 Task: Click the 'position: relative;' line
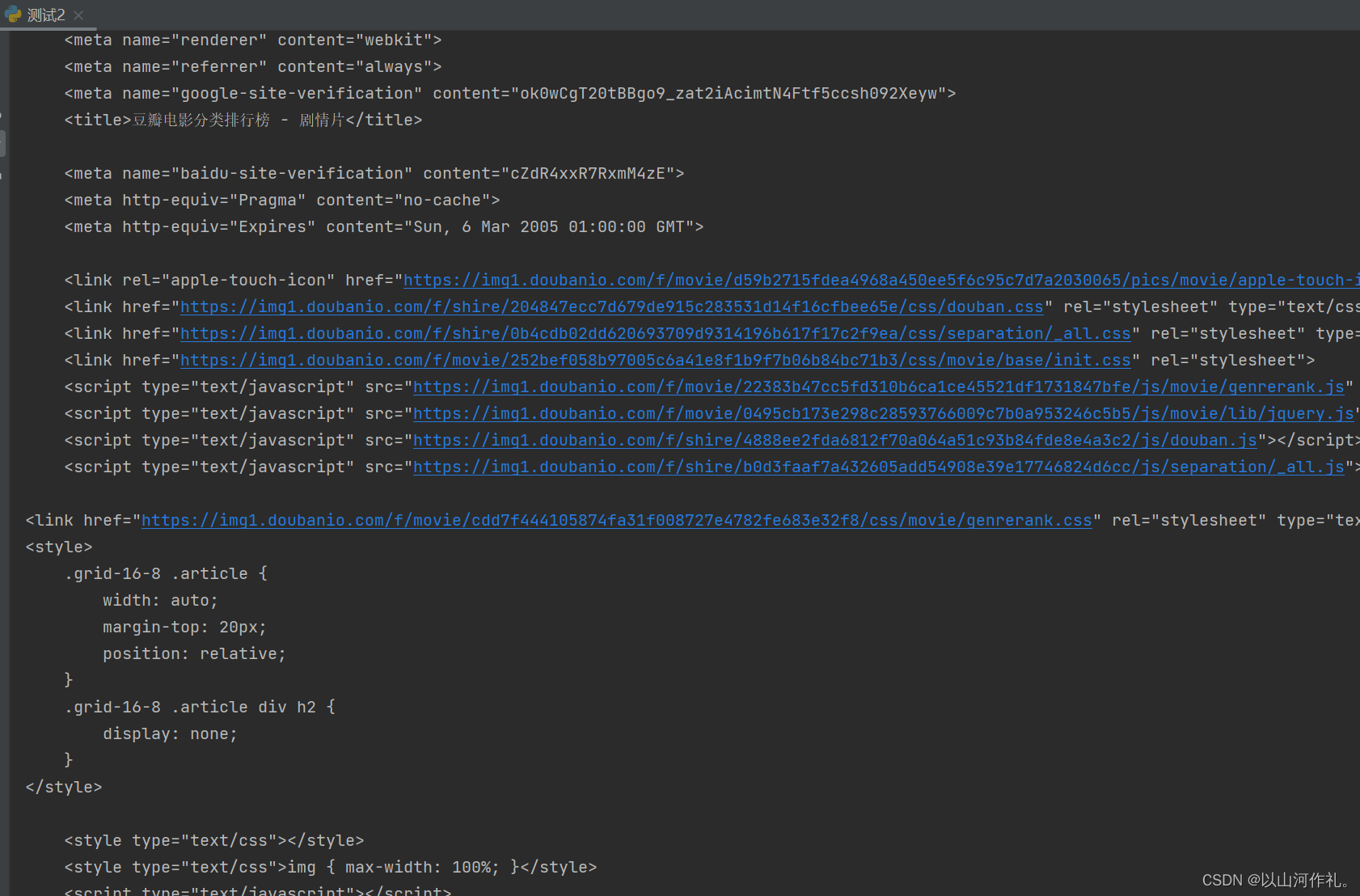click(194, 654)
